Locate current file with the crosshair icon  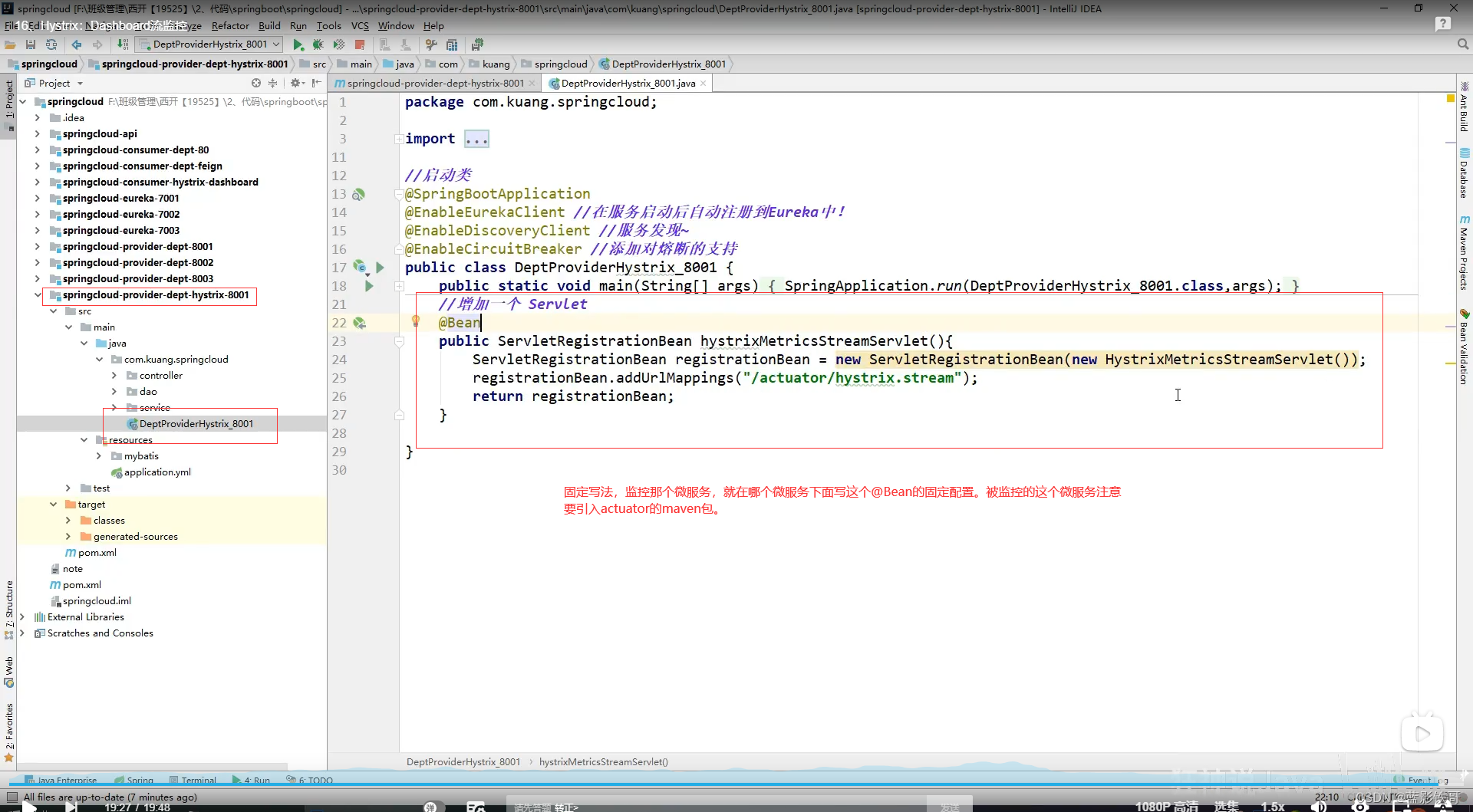(x=256, y=83)
